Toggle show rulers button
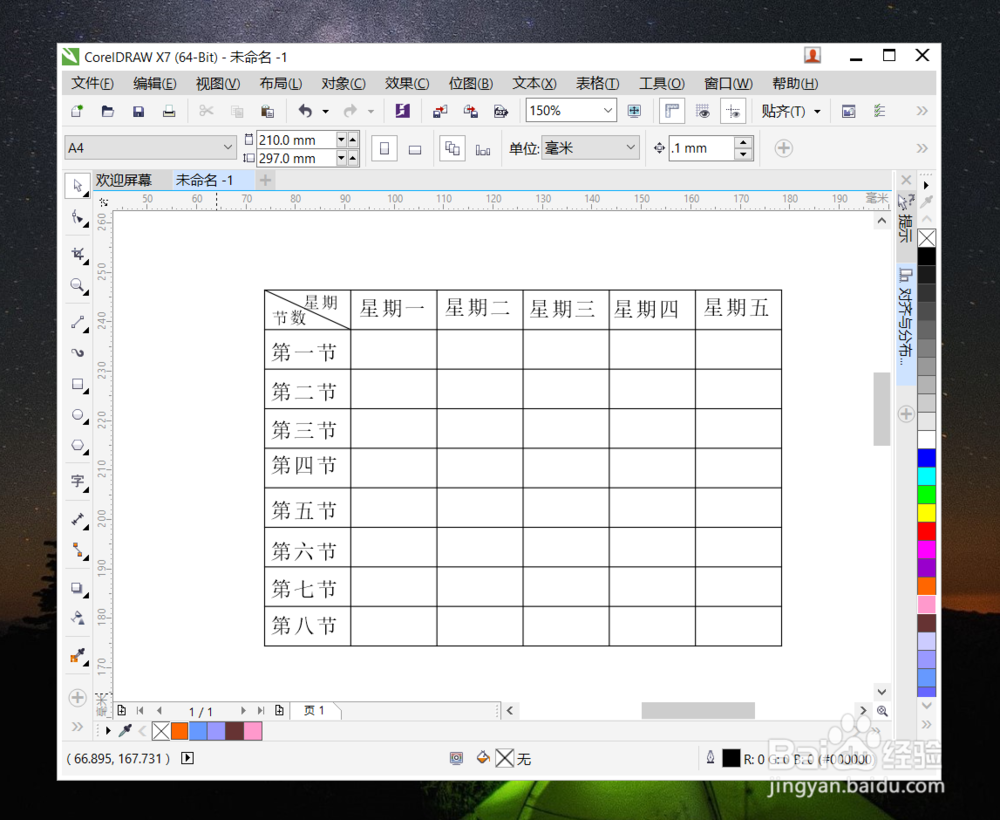 coord(672,111)
